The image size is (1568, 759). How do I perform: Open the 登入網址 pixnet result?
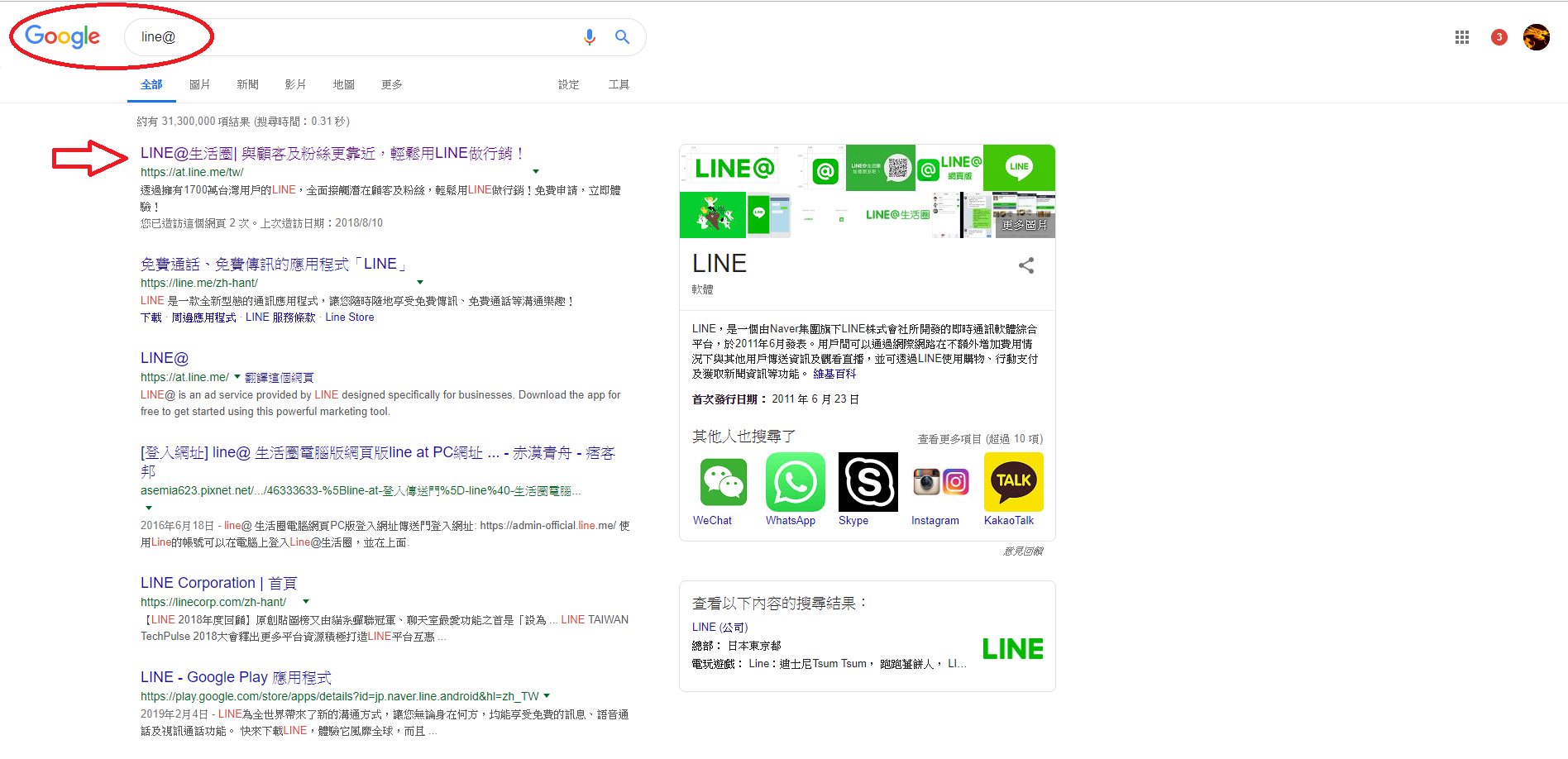coord(378,461)
